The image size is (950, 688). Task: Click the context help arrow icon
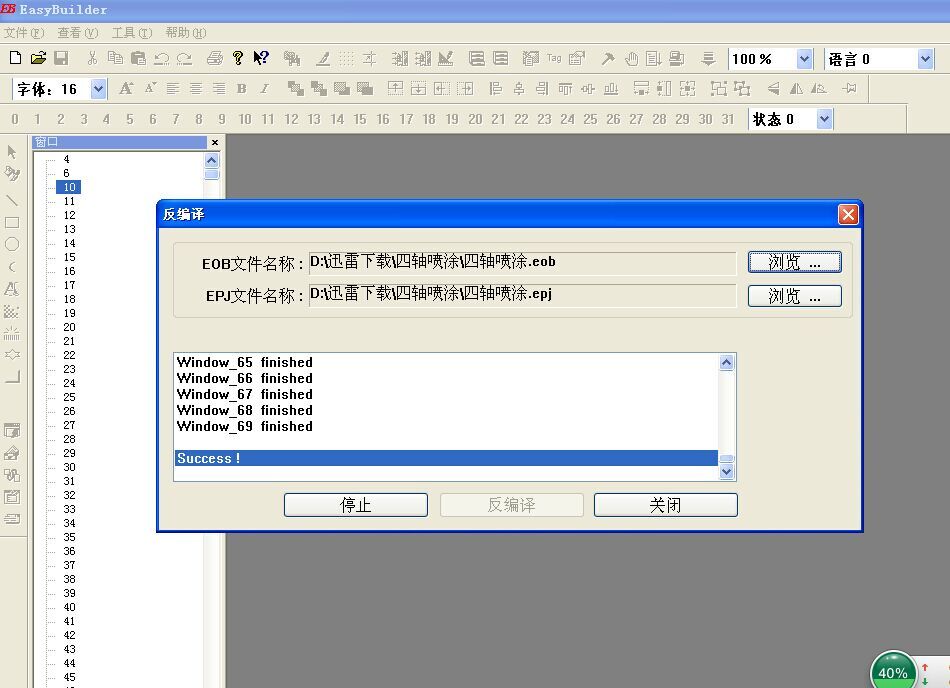261,59
